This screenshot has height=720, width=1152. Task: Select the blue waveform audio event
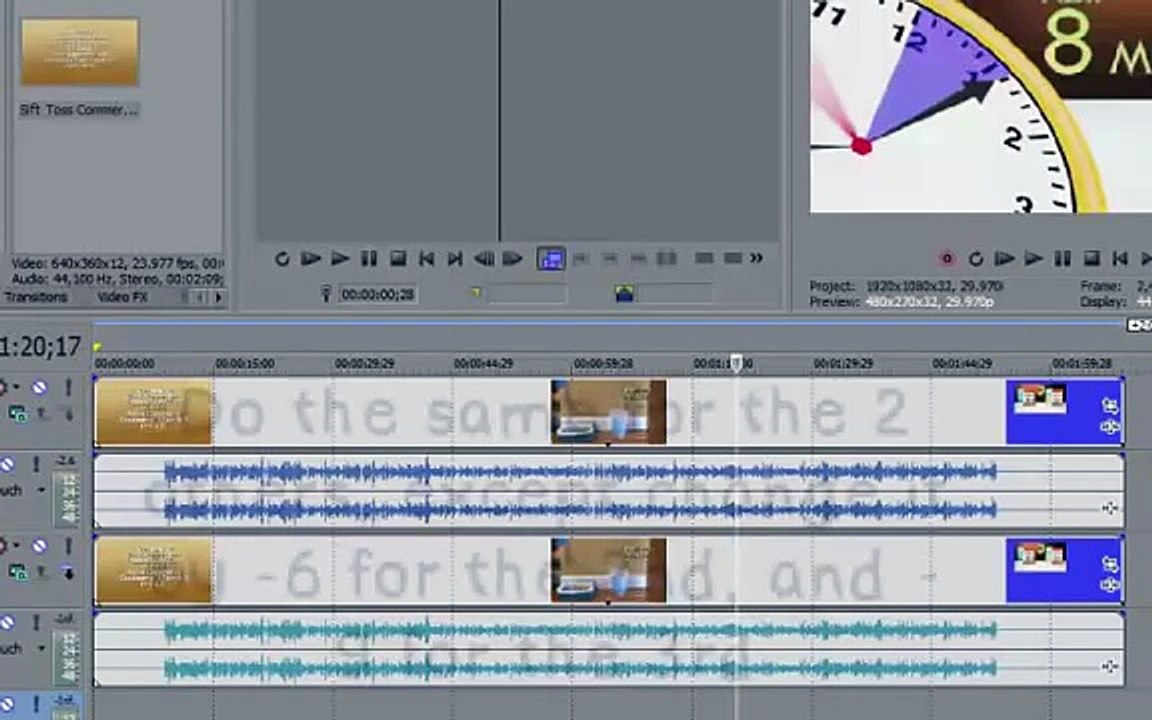pos(609,491)
